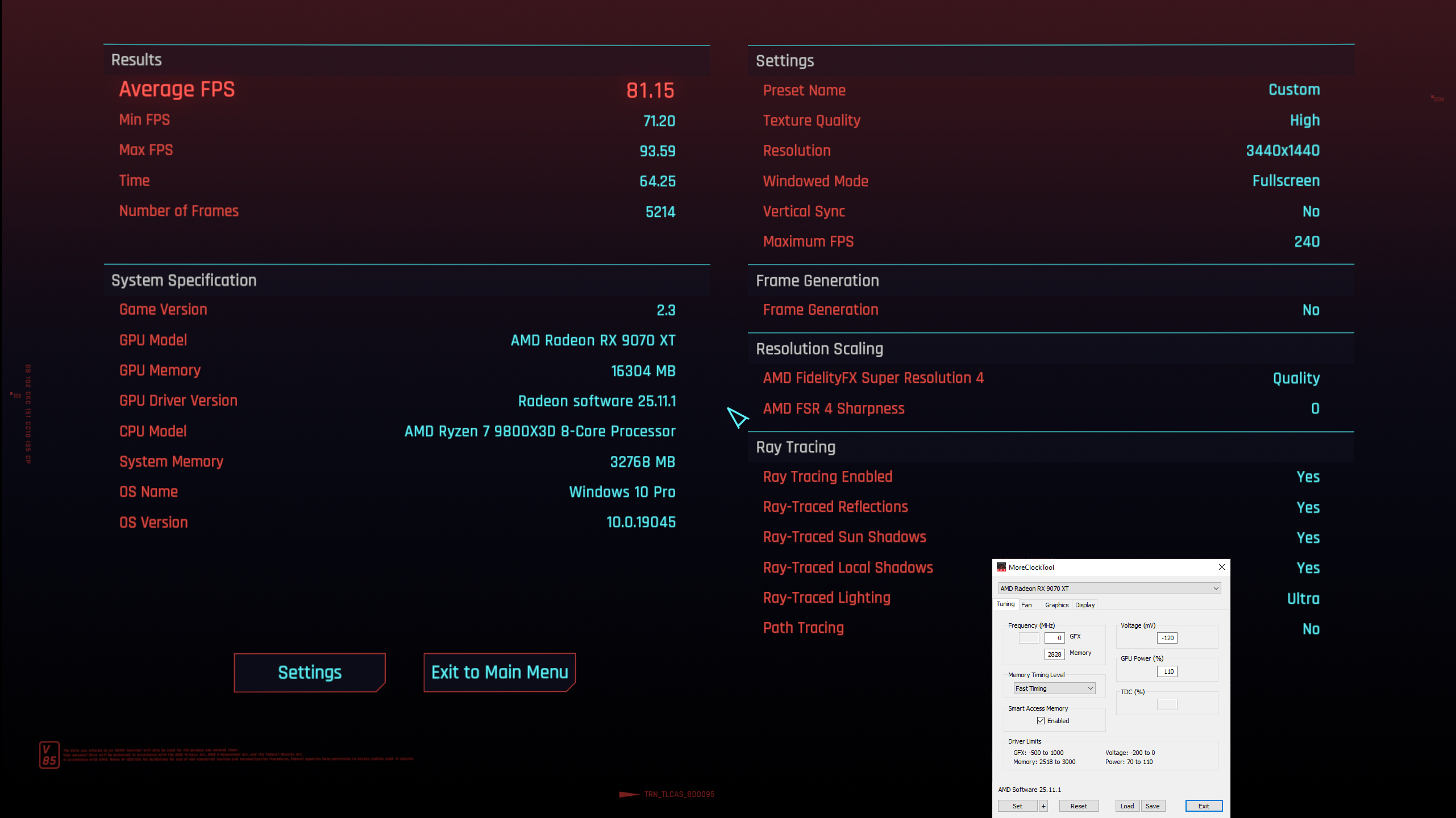Click the Voltage mV input field
Viewport: 1456px width, 818px height.
(x=1167, y=638)
